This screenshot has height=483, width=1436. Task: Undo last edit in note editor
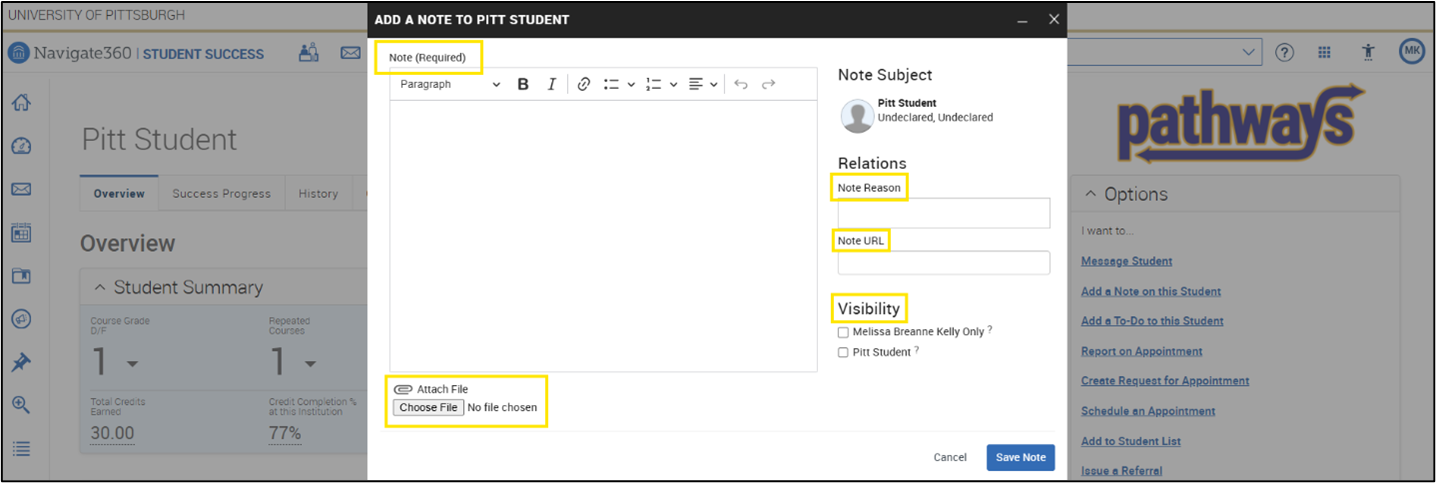(x=741, y=85)
